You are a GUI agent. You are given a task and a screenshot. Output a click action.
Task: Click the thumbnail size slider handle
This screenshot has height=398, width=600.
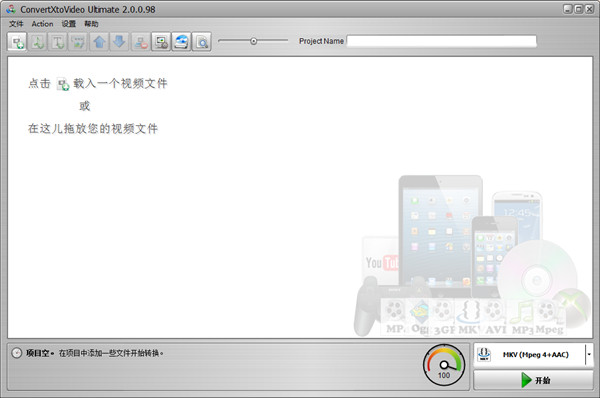coord(253,41)
